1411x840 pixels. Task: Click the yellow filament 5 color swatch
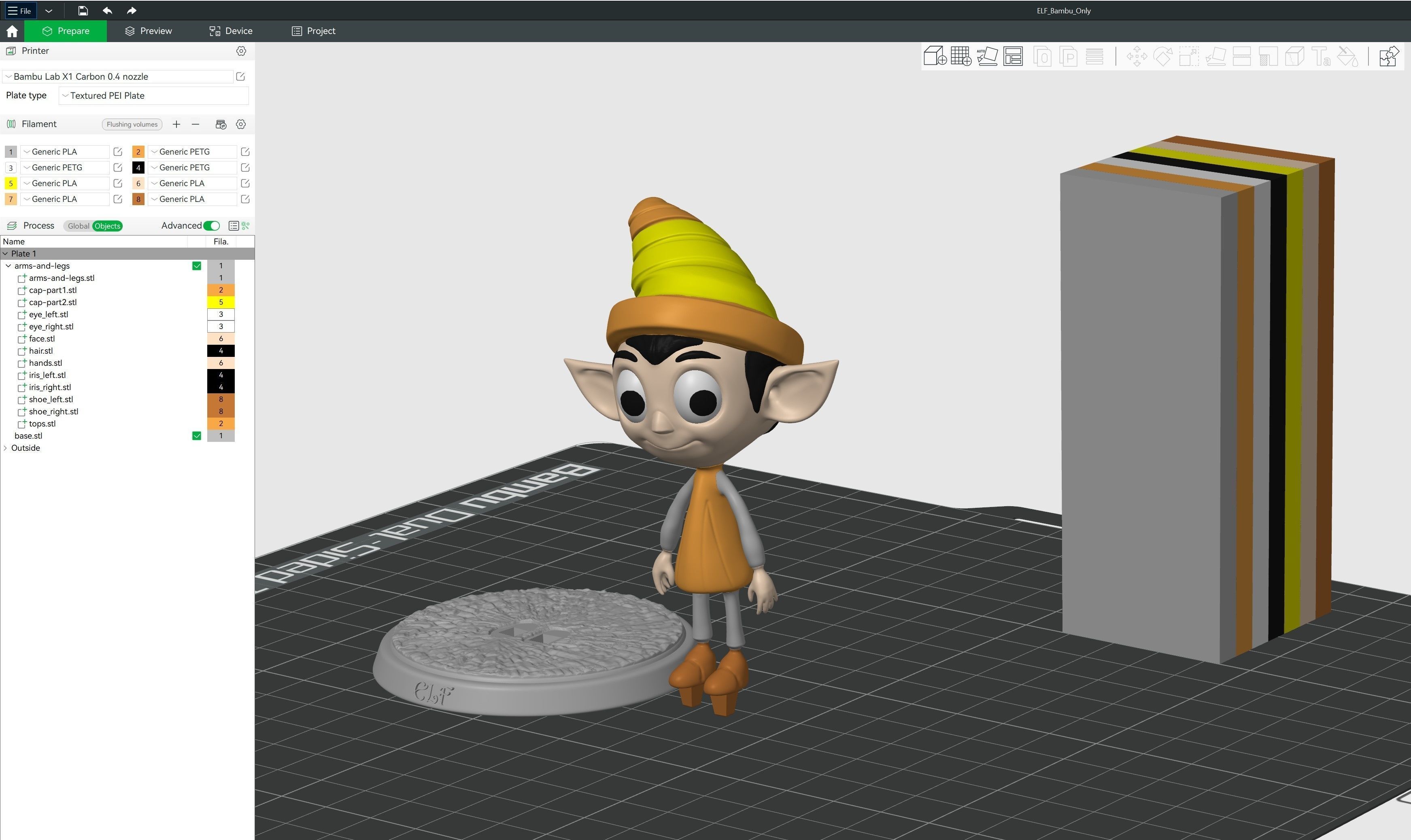(10, 183)
